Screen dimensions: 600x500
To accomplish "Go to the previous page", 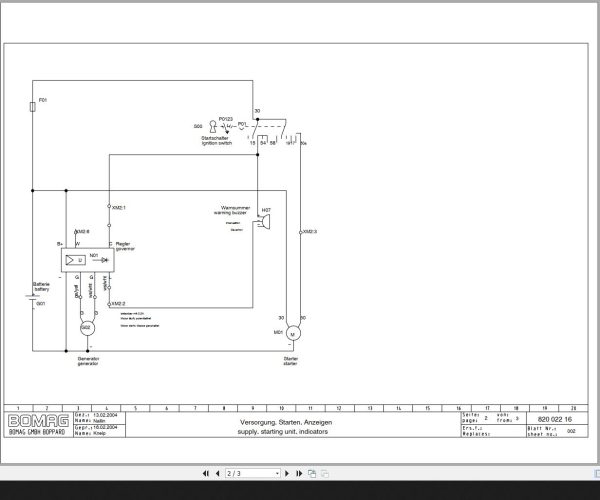I will click(218, 474).
